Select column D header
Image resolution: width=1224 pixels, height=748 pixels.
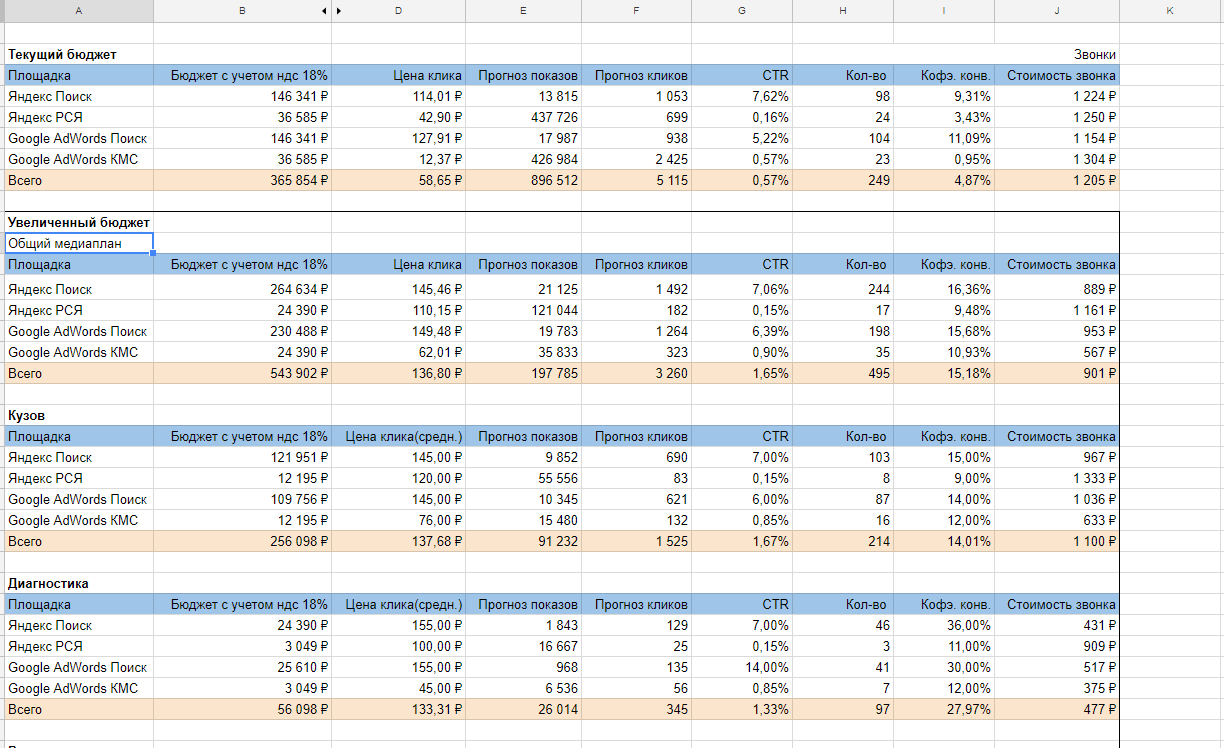398,10
